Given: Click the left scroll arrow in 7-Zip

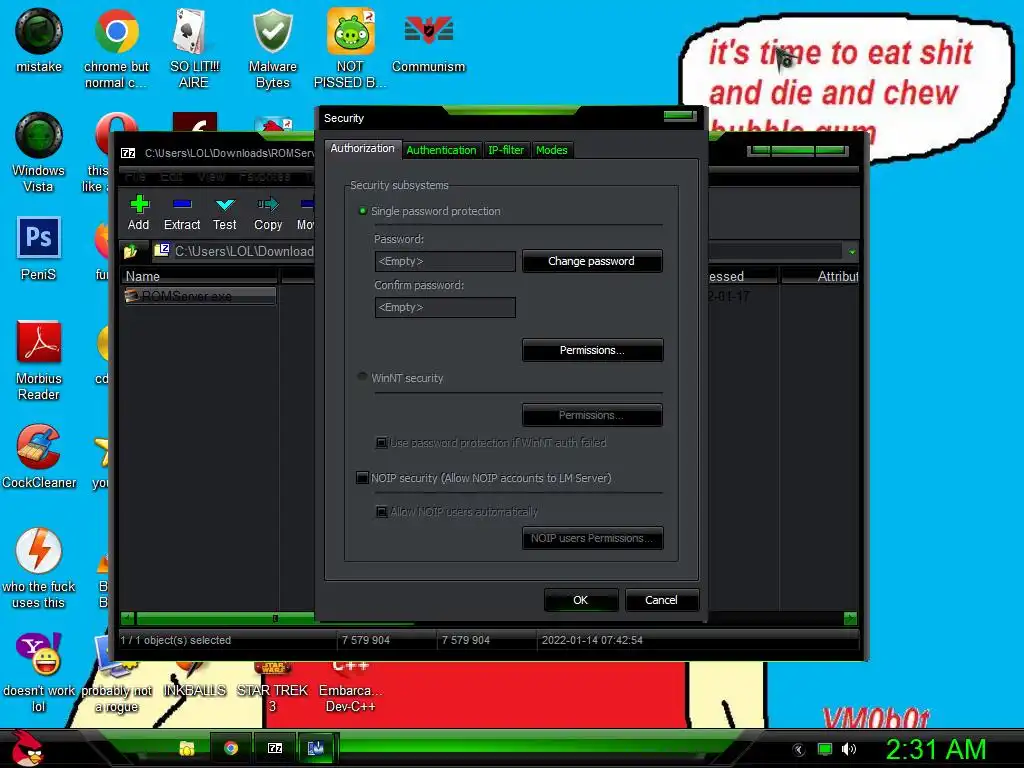Looking at the screenshot, I should tap(127, 618).
